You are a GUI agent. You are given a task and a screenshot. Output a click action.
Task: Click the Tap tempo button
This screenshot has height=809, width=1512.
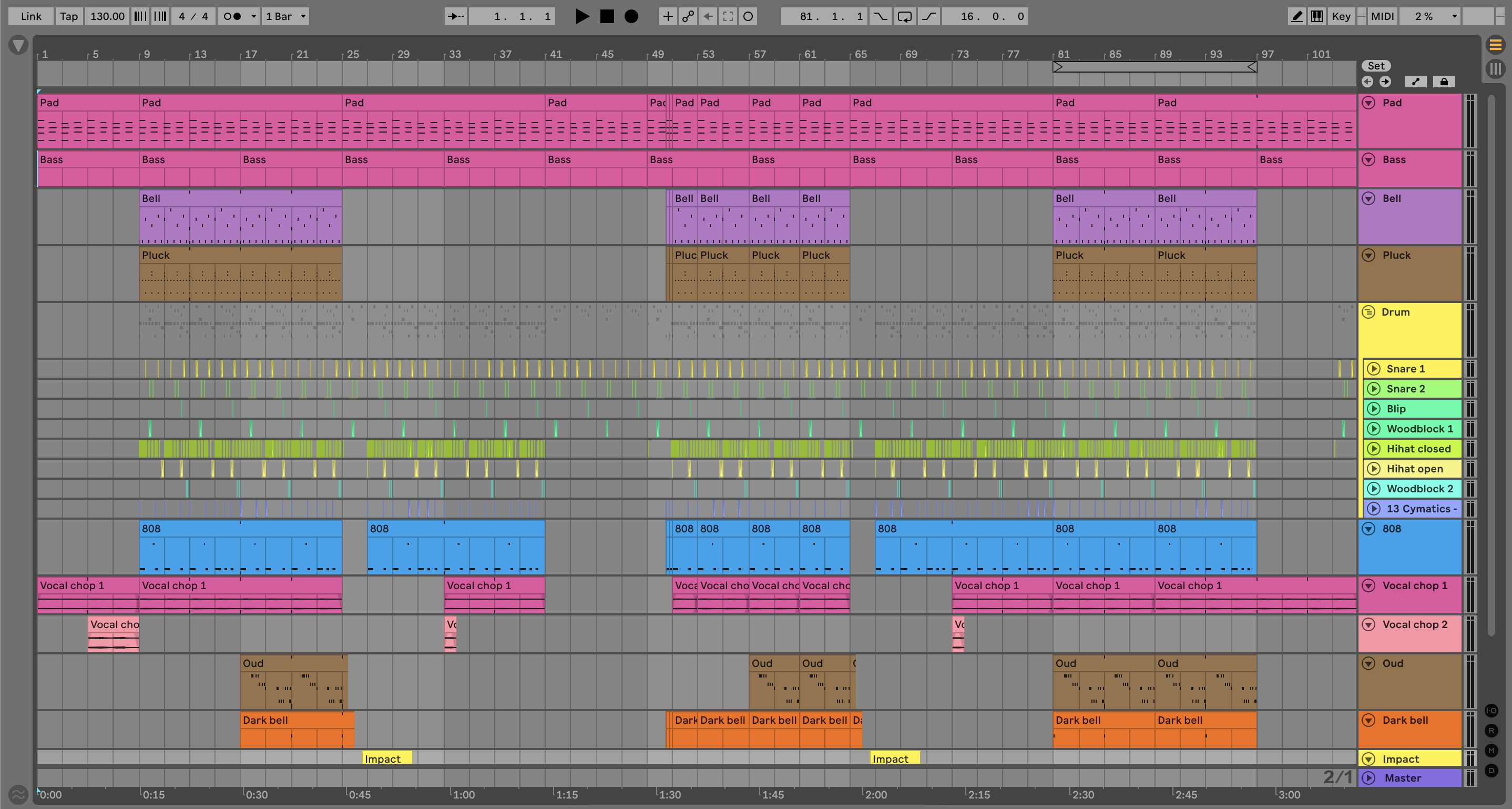(x=69, y=16)
